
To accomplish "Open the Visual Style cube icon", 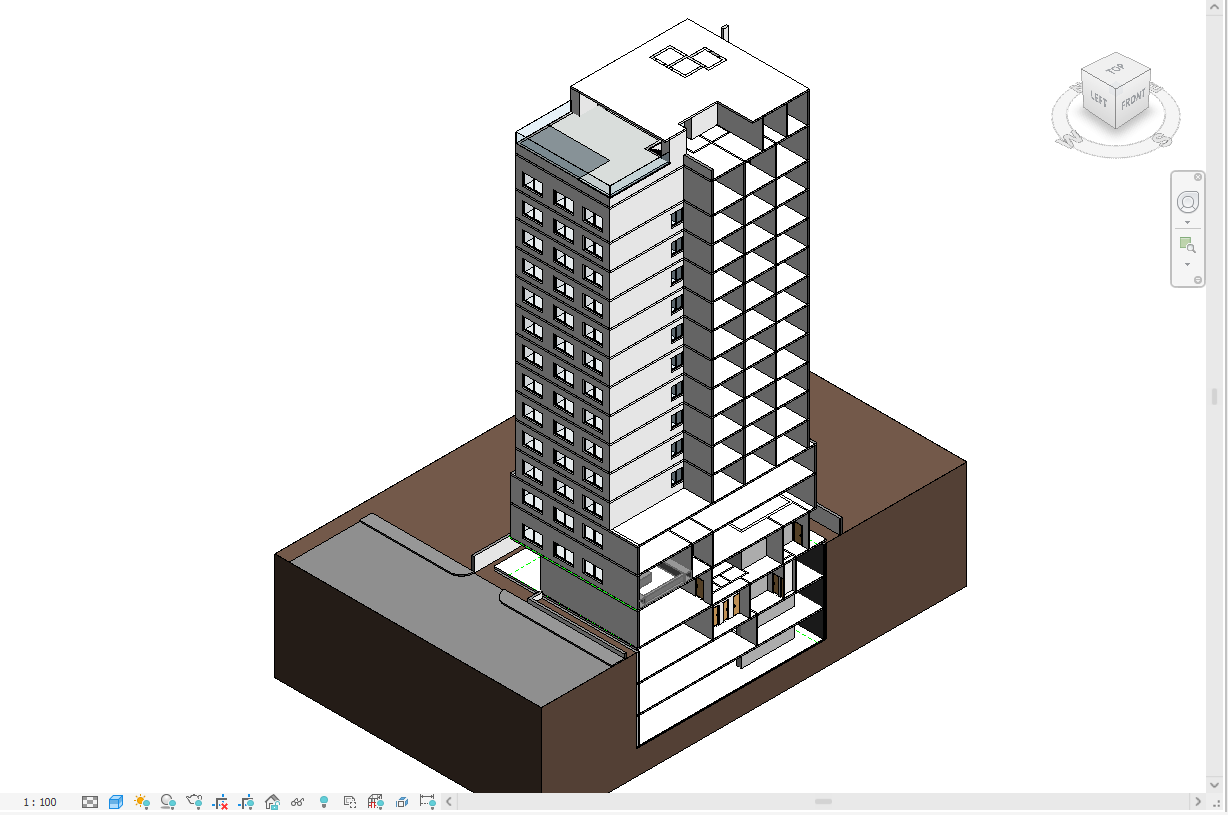I will tap(116, 802).
